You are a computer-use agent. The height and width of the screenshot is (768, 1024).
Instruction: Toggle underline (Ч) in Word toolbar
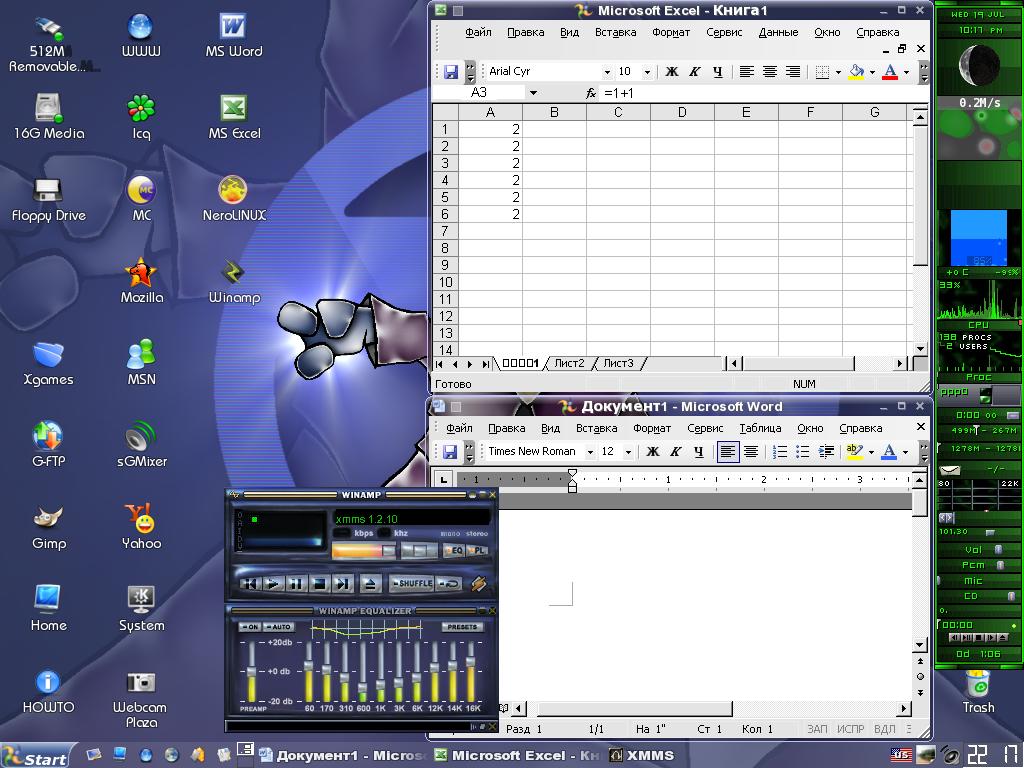[x=699, y=452]
